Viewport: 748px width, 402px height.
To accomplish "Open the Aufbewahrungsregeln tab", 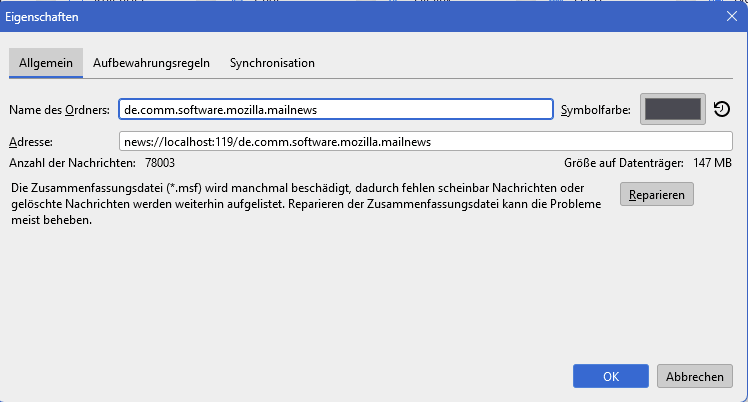I will click(151, 63).
